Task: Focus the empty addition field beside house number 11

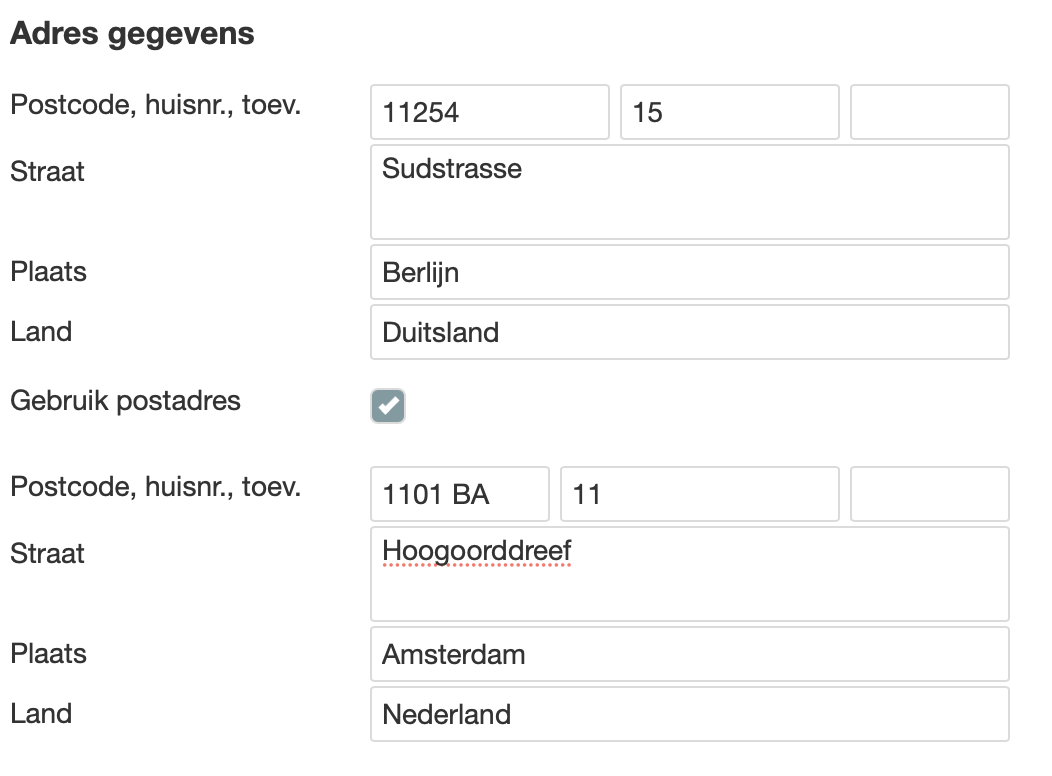Action: pos(929,494)
